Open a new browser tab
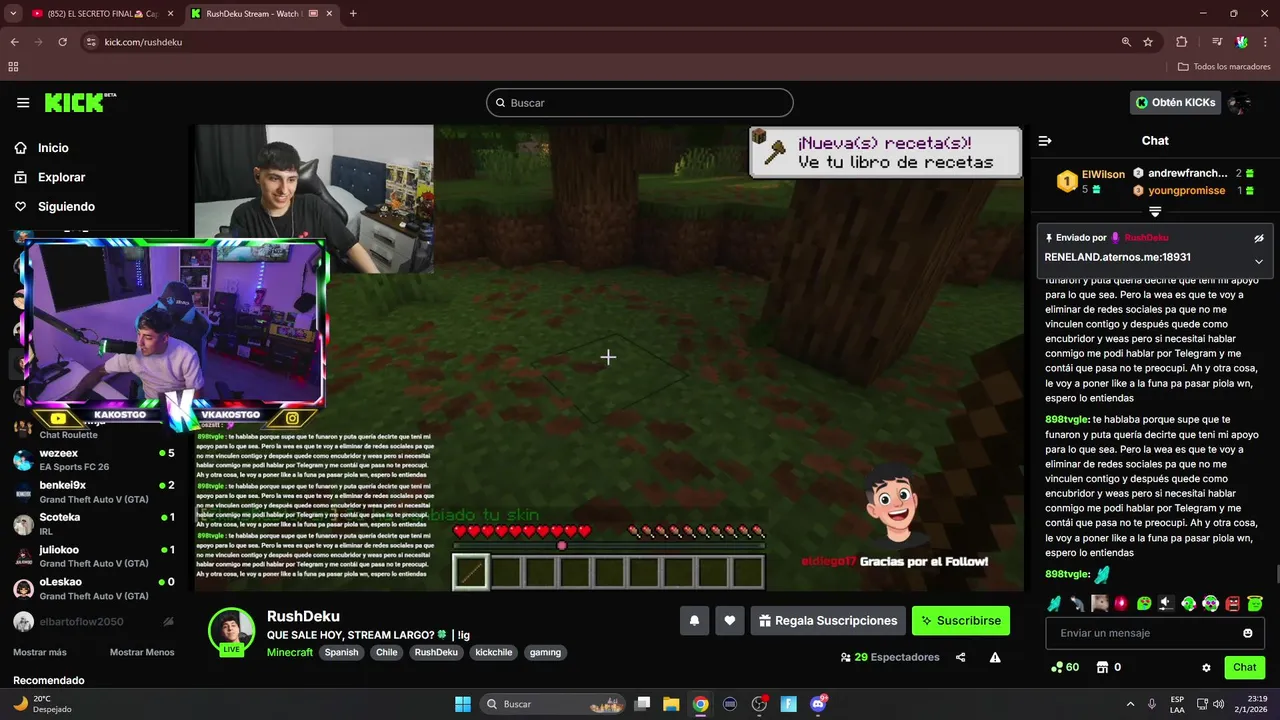This screenshot has width=1280, height=720. [x=353, y=14]
